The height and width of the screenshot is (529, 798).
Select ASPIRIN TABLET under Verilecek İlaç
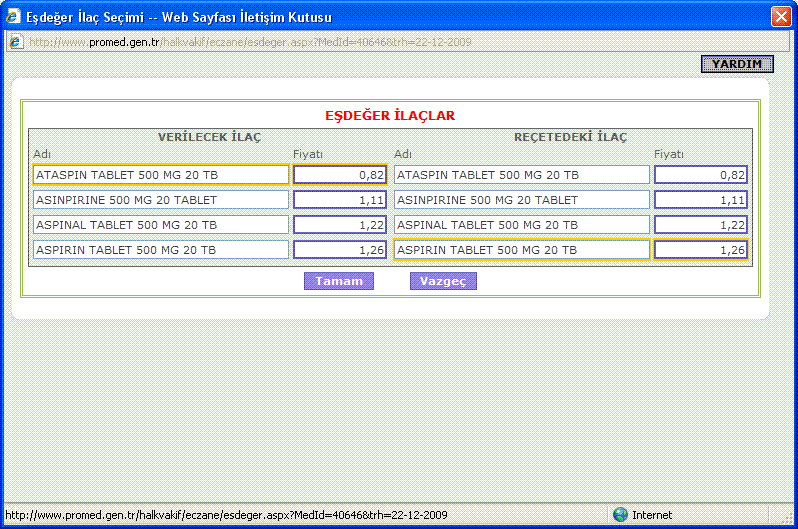coord(161,249)
